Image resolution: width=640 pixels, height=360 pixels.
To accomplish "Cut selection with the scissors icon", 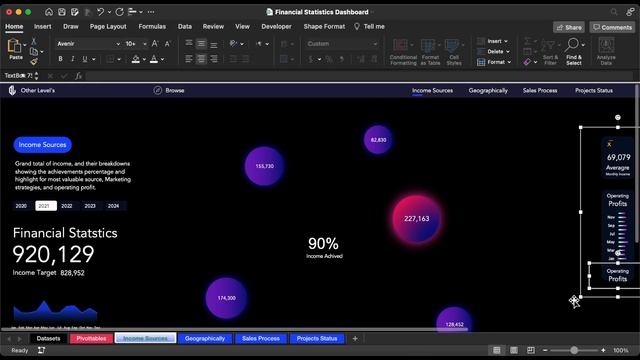I will click(x=34, y=41).
